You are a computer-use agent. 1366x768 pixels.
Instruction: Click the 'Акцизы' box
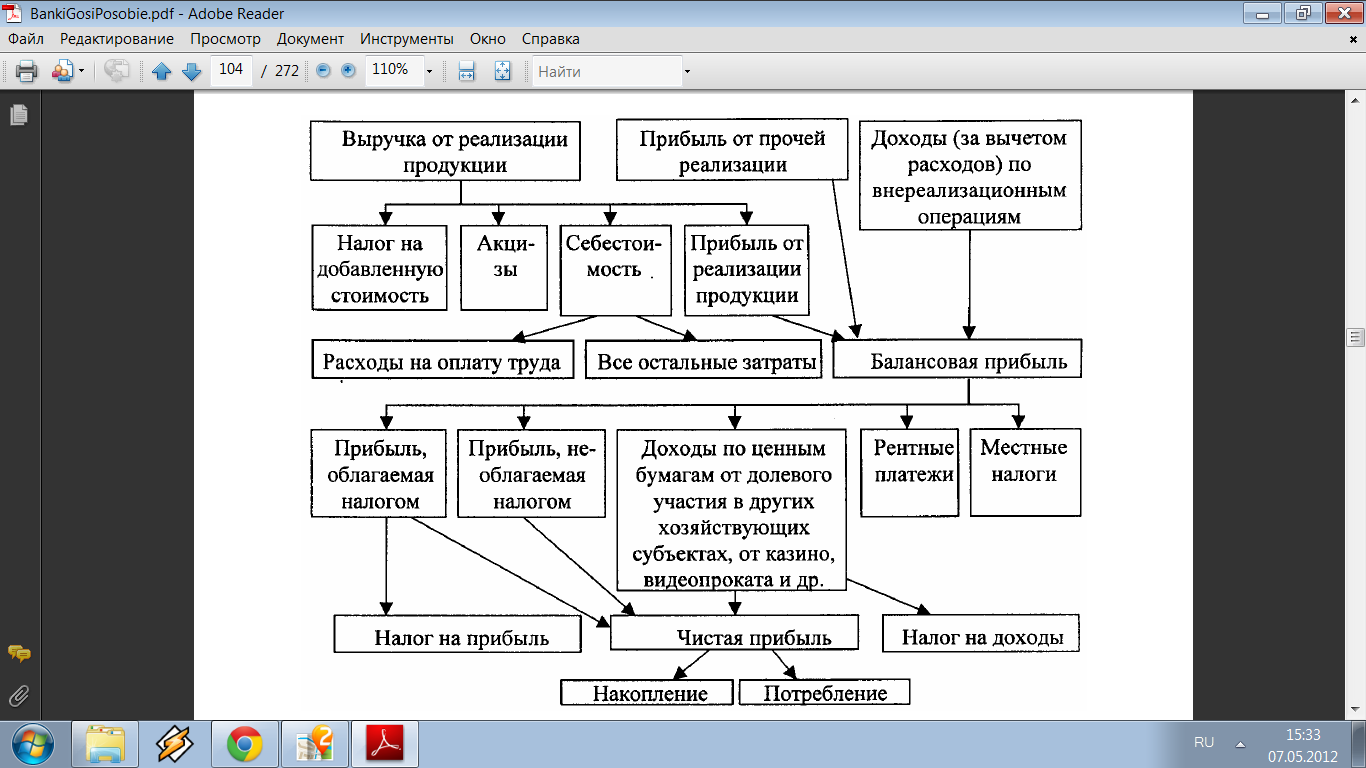coord(504,269)
